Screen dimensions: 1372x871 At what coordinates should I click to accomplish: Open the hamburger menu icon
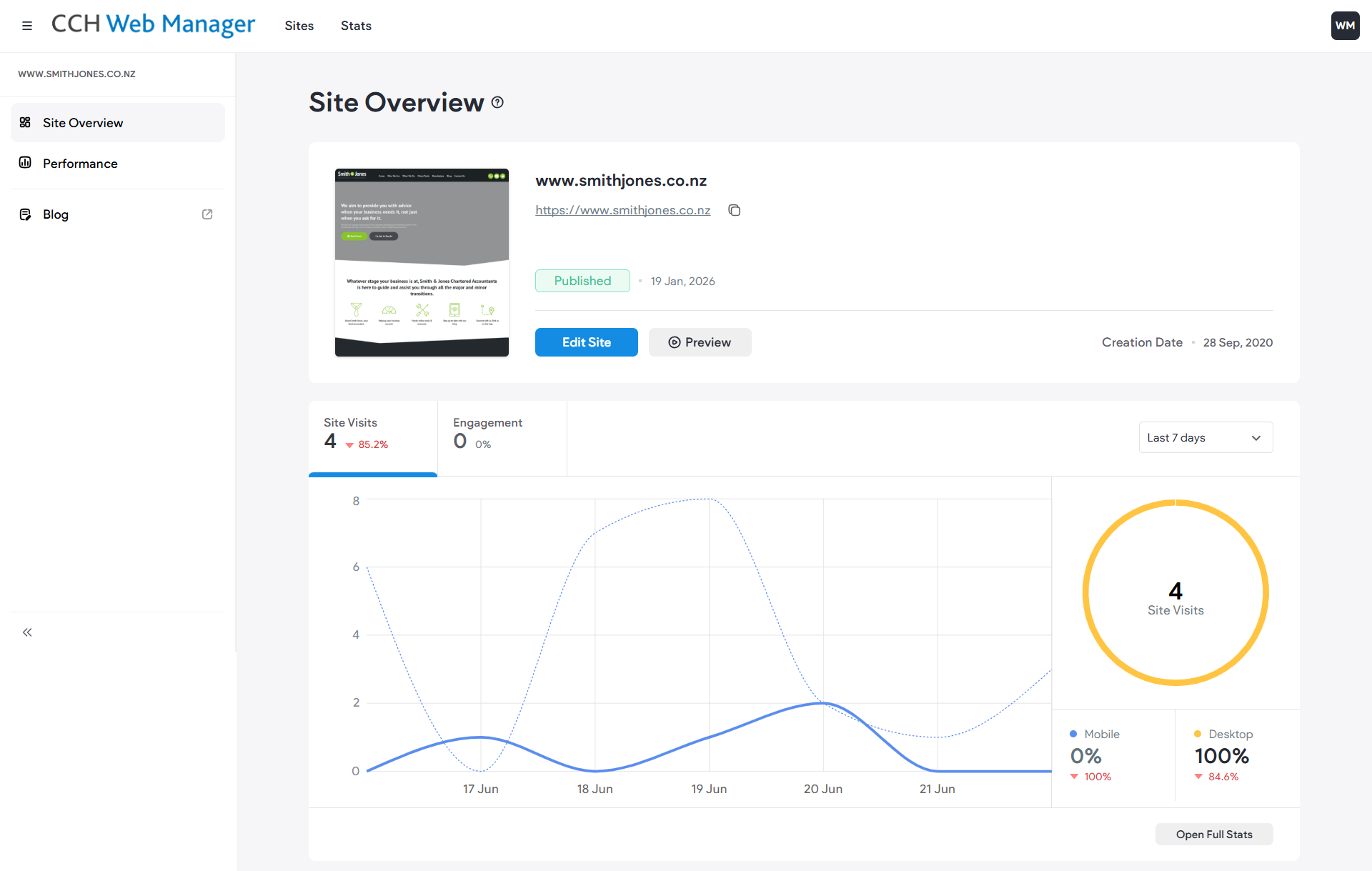click(x=27, y=26)
